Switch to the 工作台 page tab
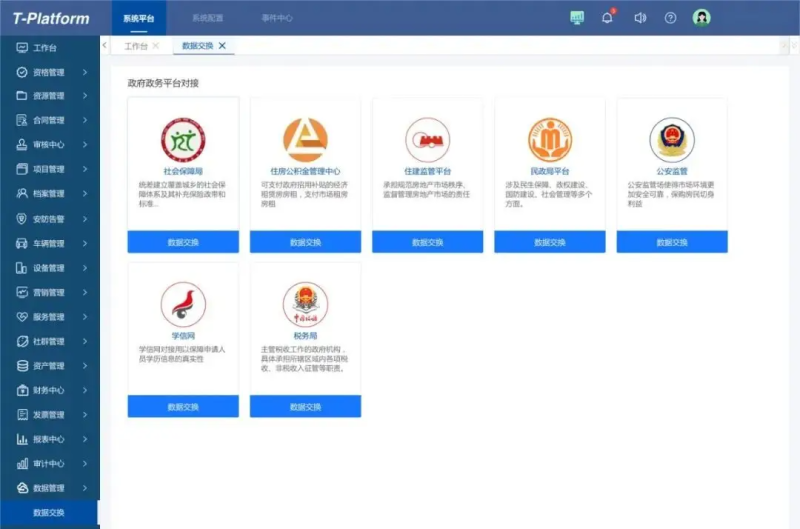Image resolution: width=800 pixels, height=529 pixels. (x=136, y=46)
